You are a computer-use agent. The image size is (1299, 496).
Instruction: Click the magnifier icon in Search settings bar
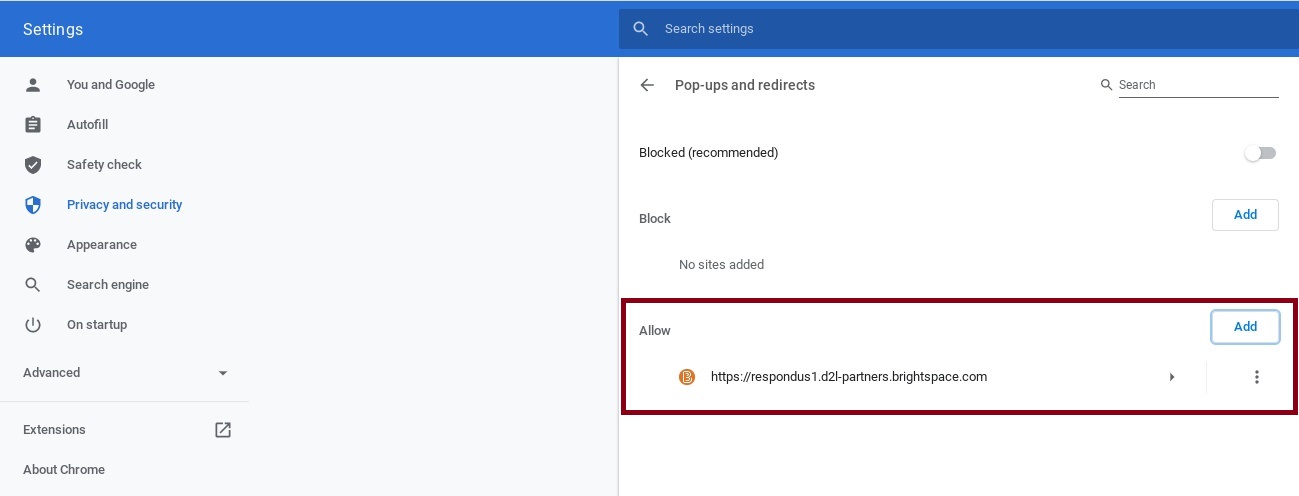coord(641,29)
